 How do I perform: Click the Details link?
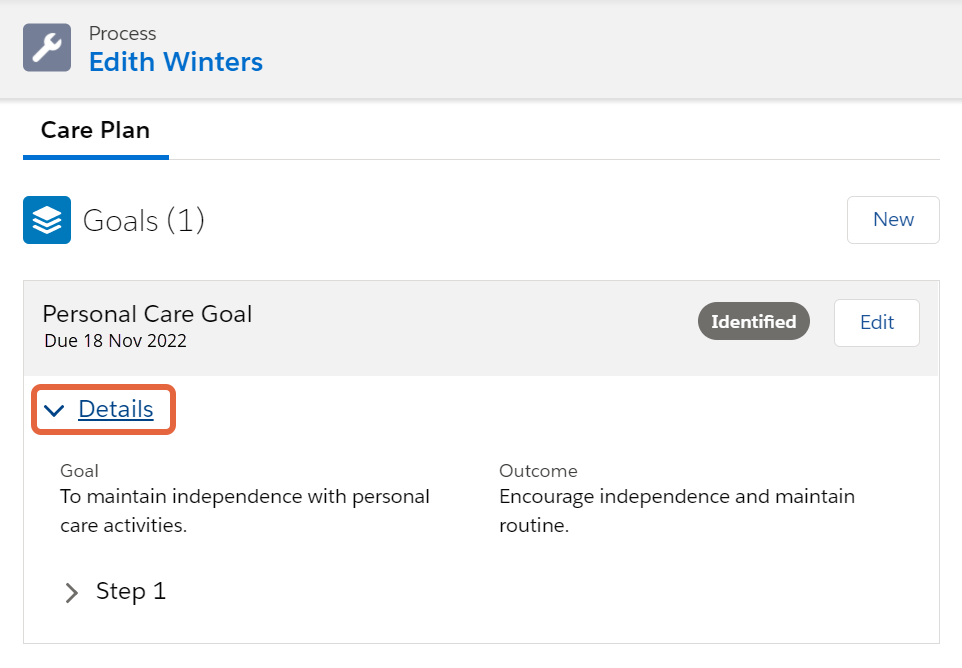click(x=116, y=409)
